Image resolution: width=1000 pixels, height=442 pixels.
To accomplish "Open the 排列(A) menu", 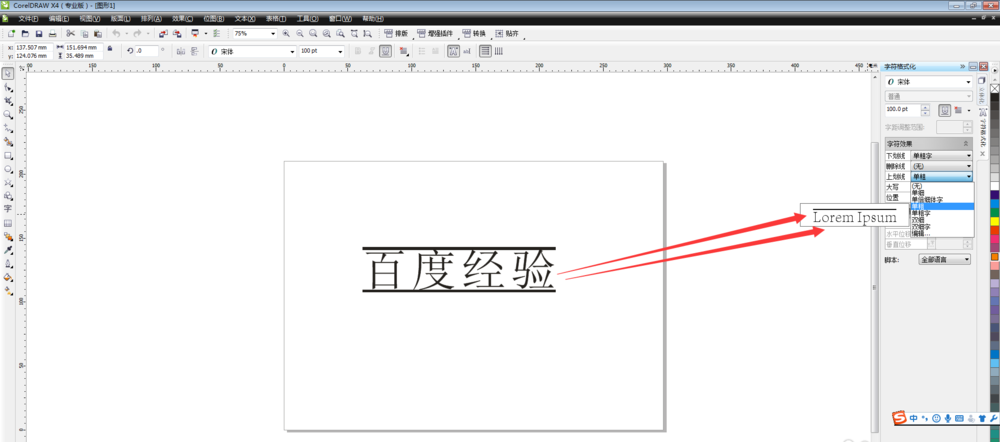I will [x=151, y=18].
